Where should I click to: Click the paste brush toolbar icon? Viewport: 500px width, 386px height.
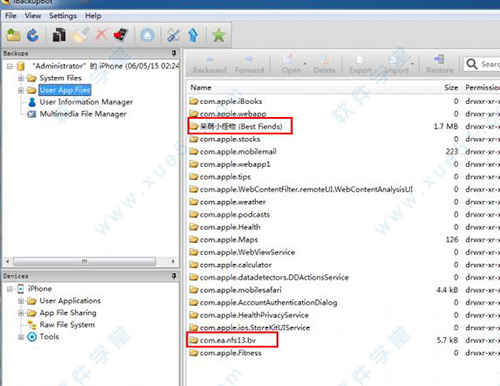tap(80, 35)
